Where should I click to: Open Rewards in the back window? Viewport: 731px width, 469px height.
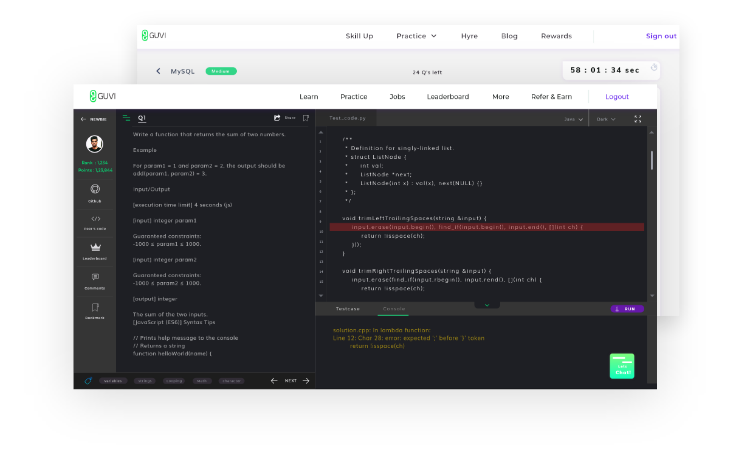tap(556, 36)
